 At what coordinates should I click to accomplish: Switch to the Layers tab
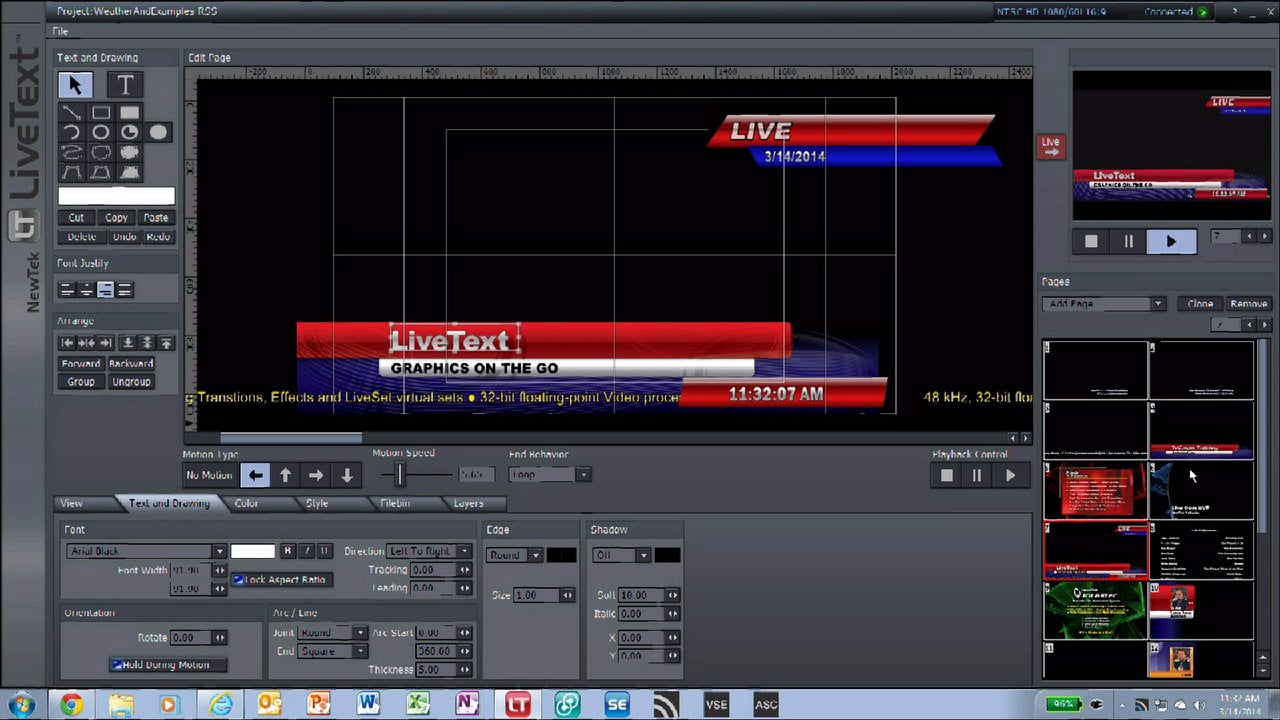pyautogui.click(x=468, y=503)
